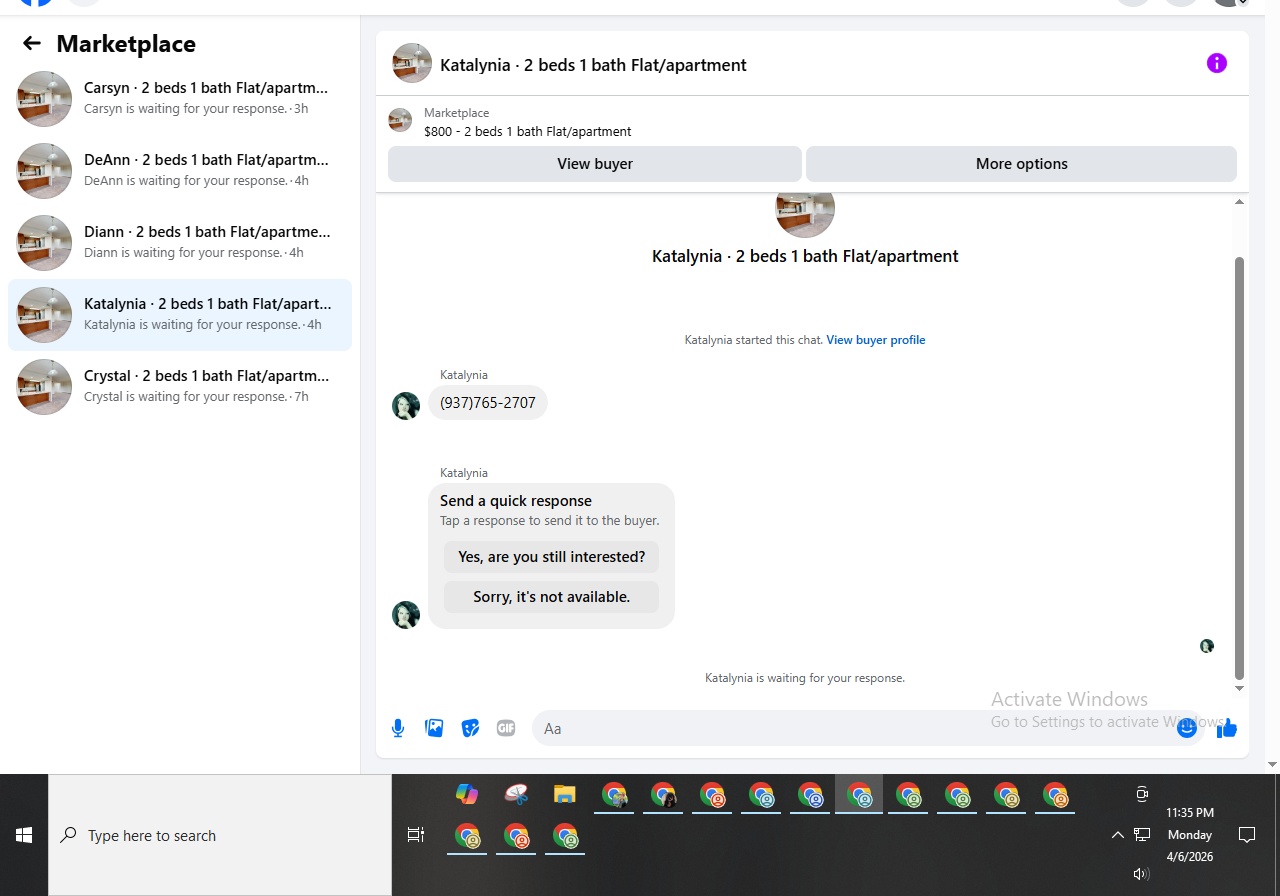This screenshot has height=896, width=1280.
Task: Click the Meet Now tray icon
Action: [x=1142, y=794]
